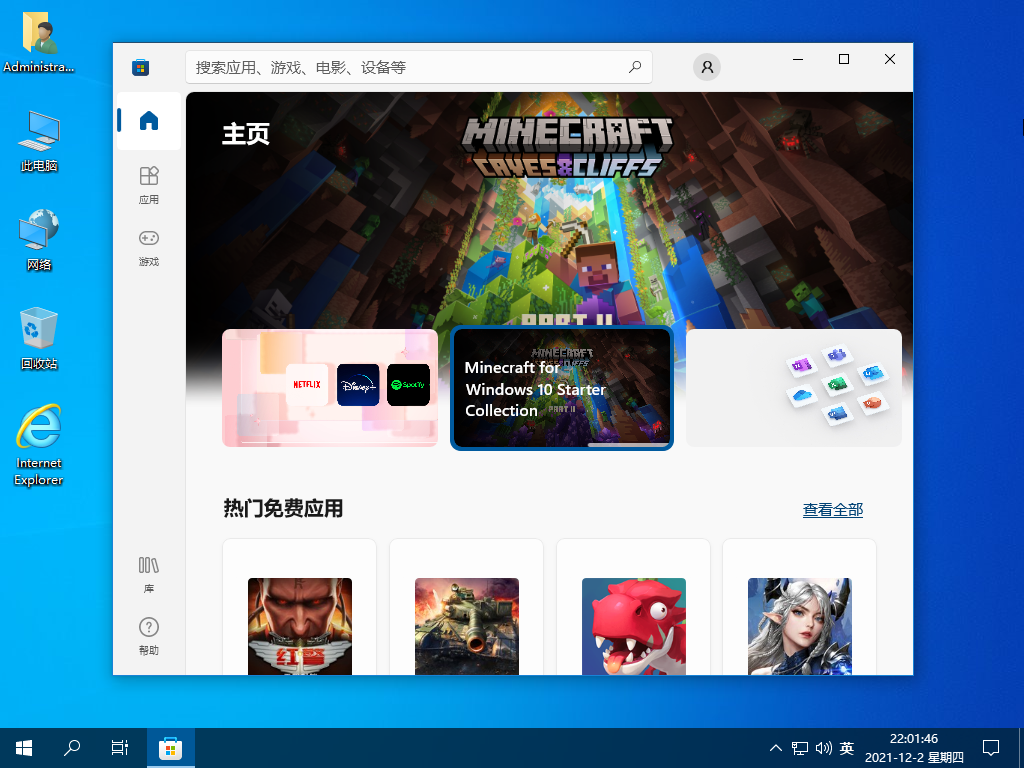This screenshot has height=768, width=1024.
Task: Click the 热门免费应用 section heading
Action: point(283,508)
